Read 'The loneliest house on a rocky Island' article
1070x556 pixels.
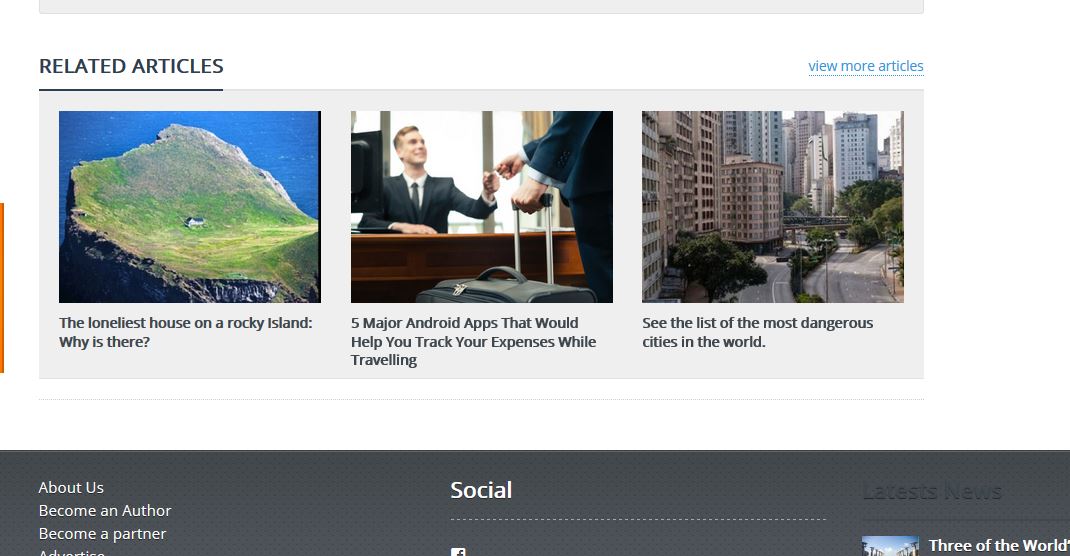point(186,332)
